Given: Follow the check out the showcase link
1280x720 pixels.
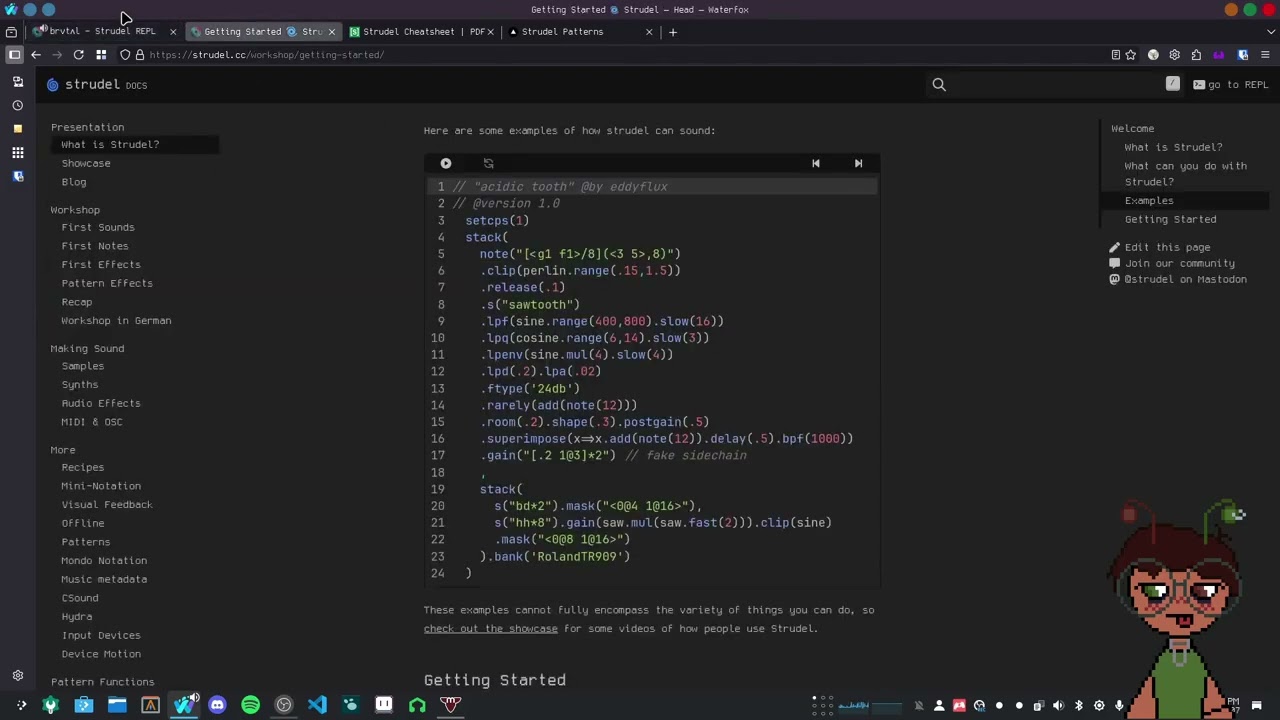Looking at the screenshot, I should [x=491, y=629].
